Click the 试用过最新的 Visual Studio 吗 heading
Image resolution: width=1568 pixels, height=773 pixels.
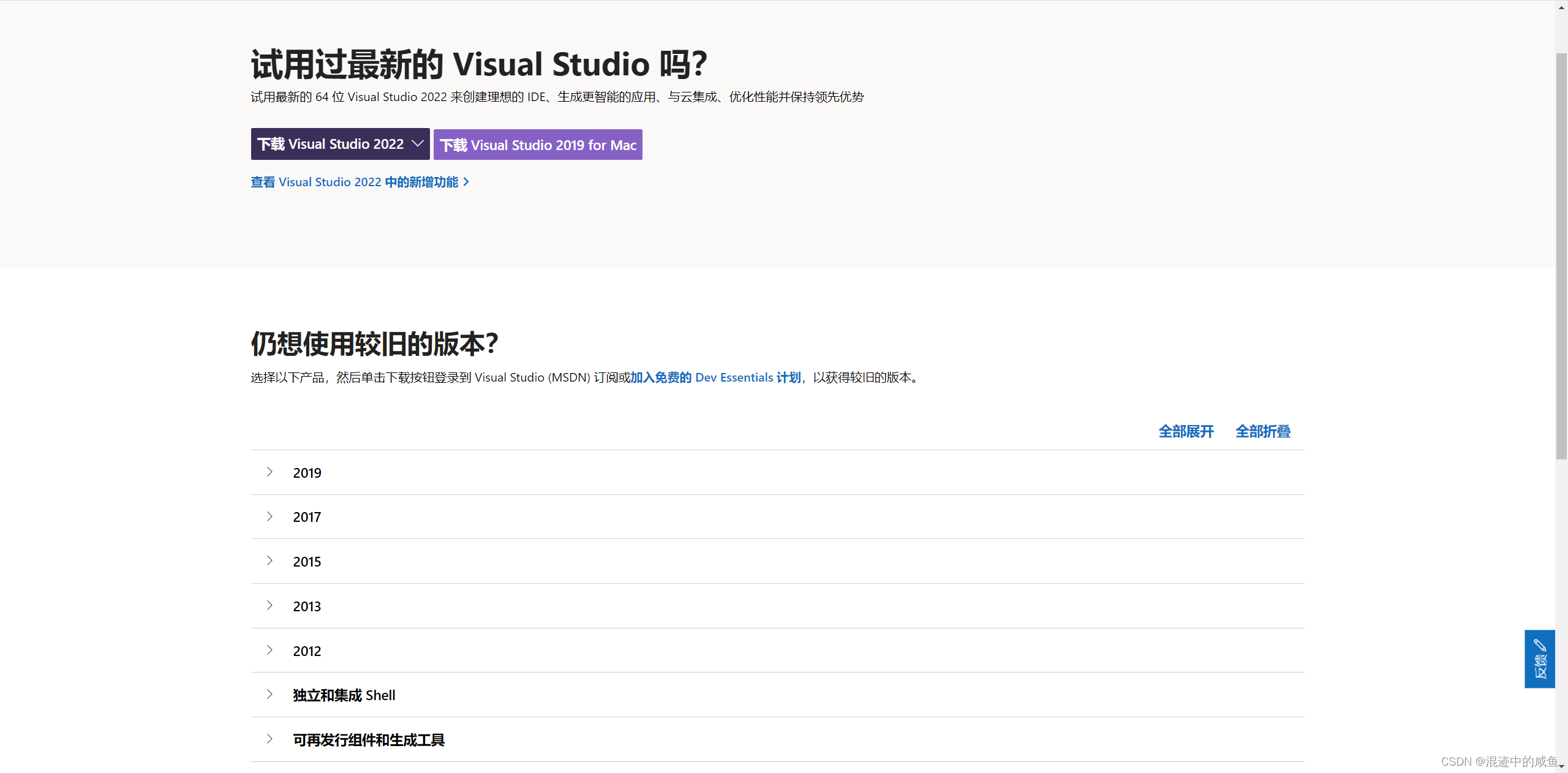click(479, 64)
